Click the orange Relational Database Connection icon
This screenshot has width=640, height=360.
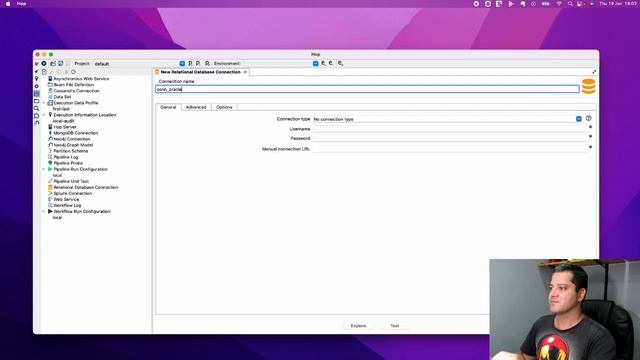click(50, 187)
